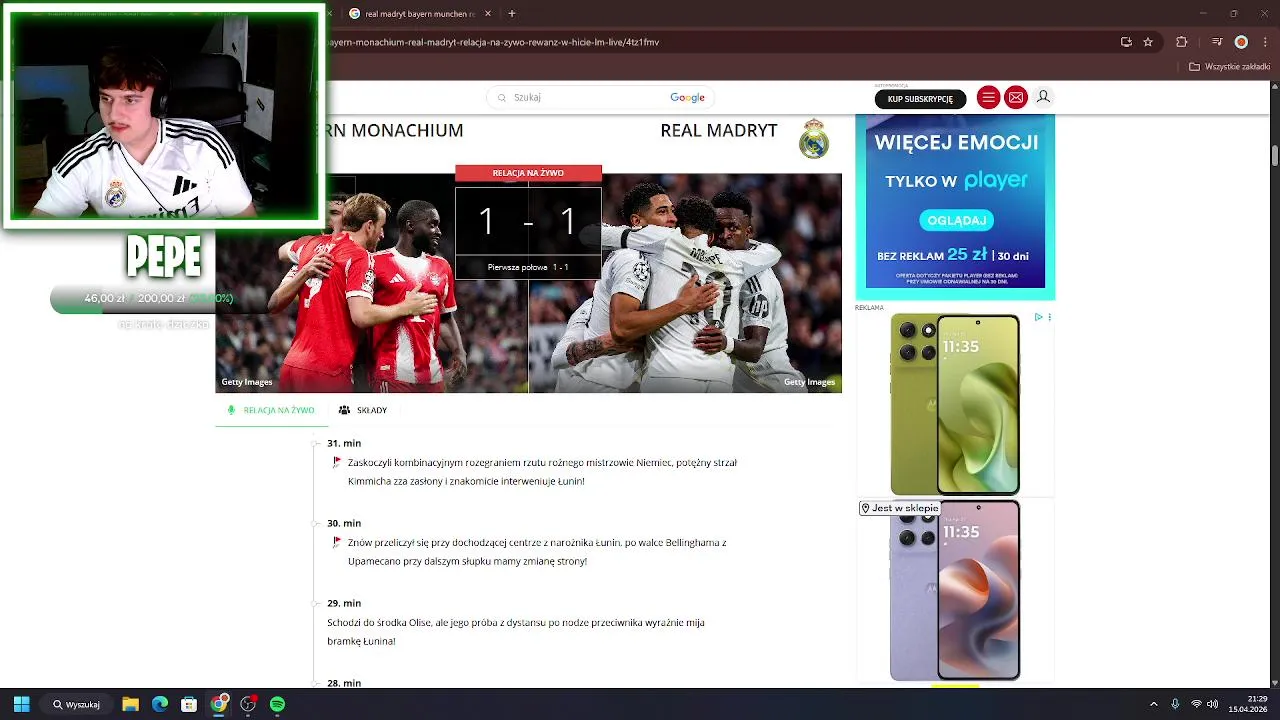Click the RN MONACHIUM team name
Viewport: 1280px width, 720px height.
[x=395, y=130]
